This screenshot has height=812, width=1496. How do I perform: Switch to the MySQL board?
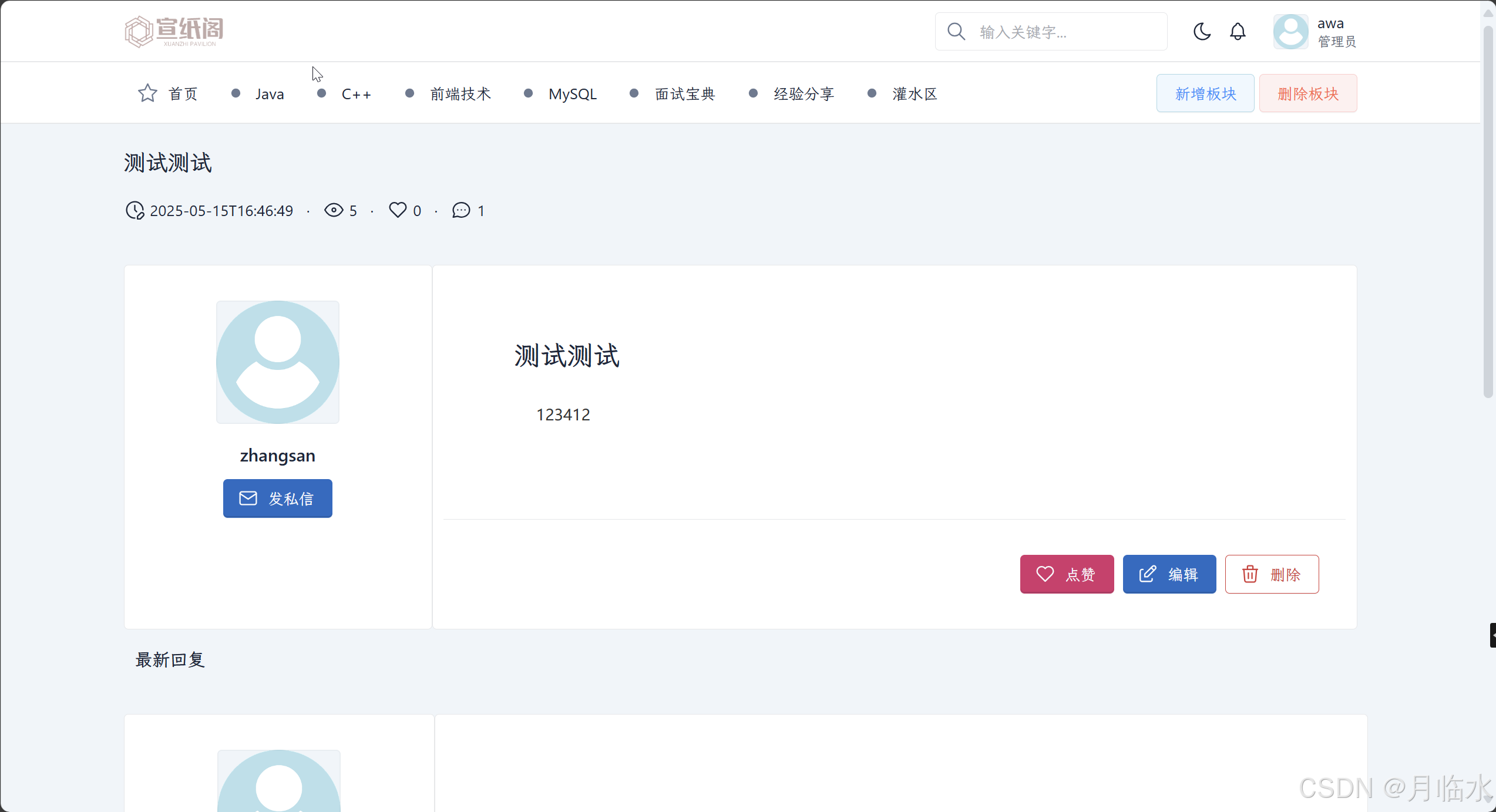click(572, 94)
